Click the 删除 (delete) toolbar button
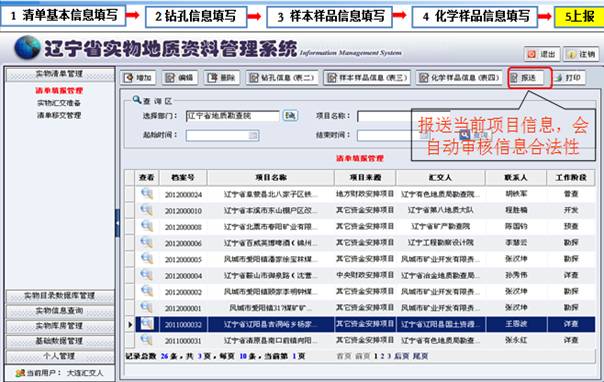 click(221, 78)
